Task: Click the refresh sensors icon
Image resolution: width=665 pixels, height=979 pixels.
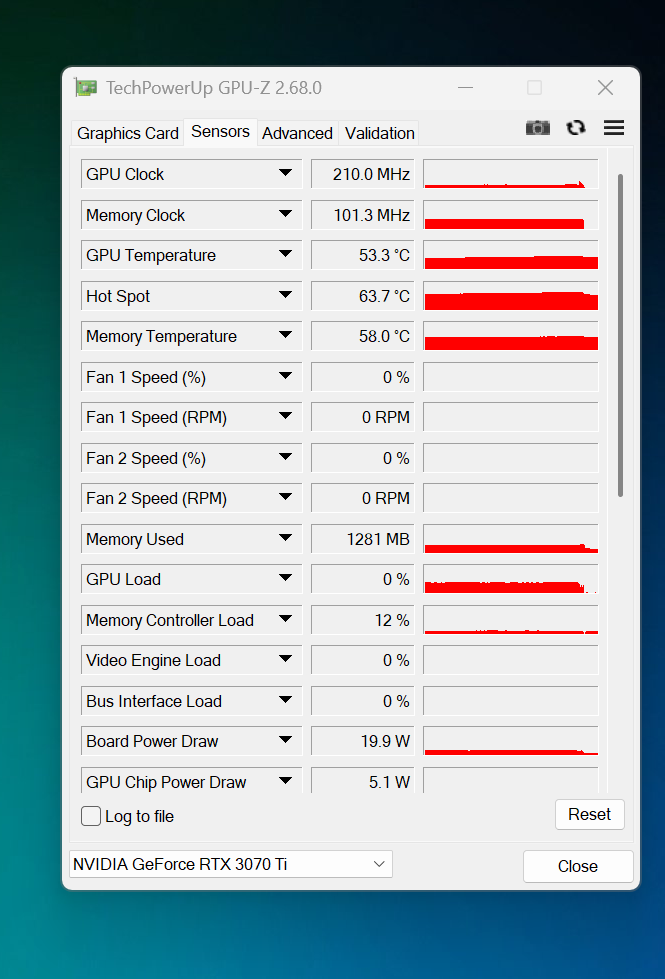Action: tap(575, 127)
